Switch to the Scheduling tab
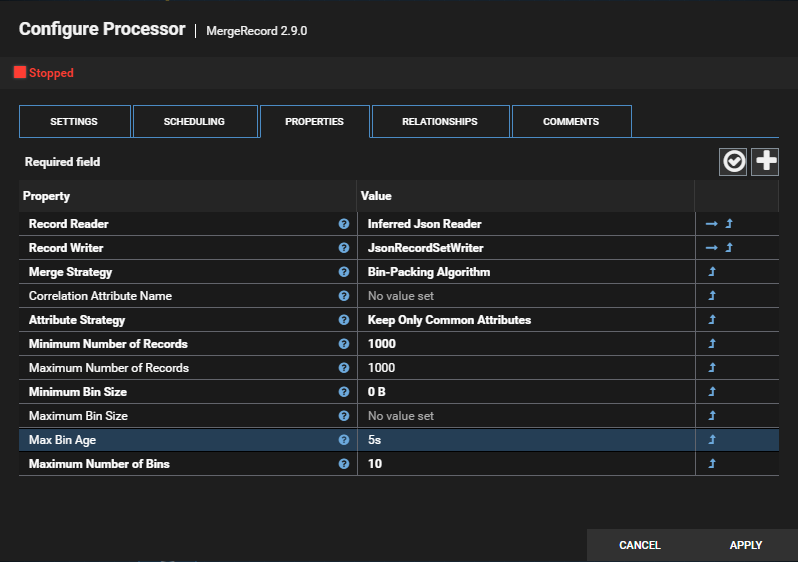The width and height of the screenshot is (798, 562). click(195, 122)
